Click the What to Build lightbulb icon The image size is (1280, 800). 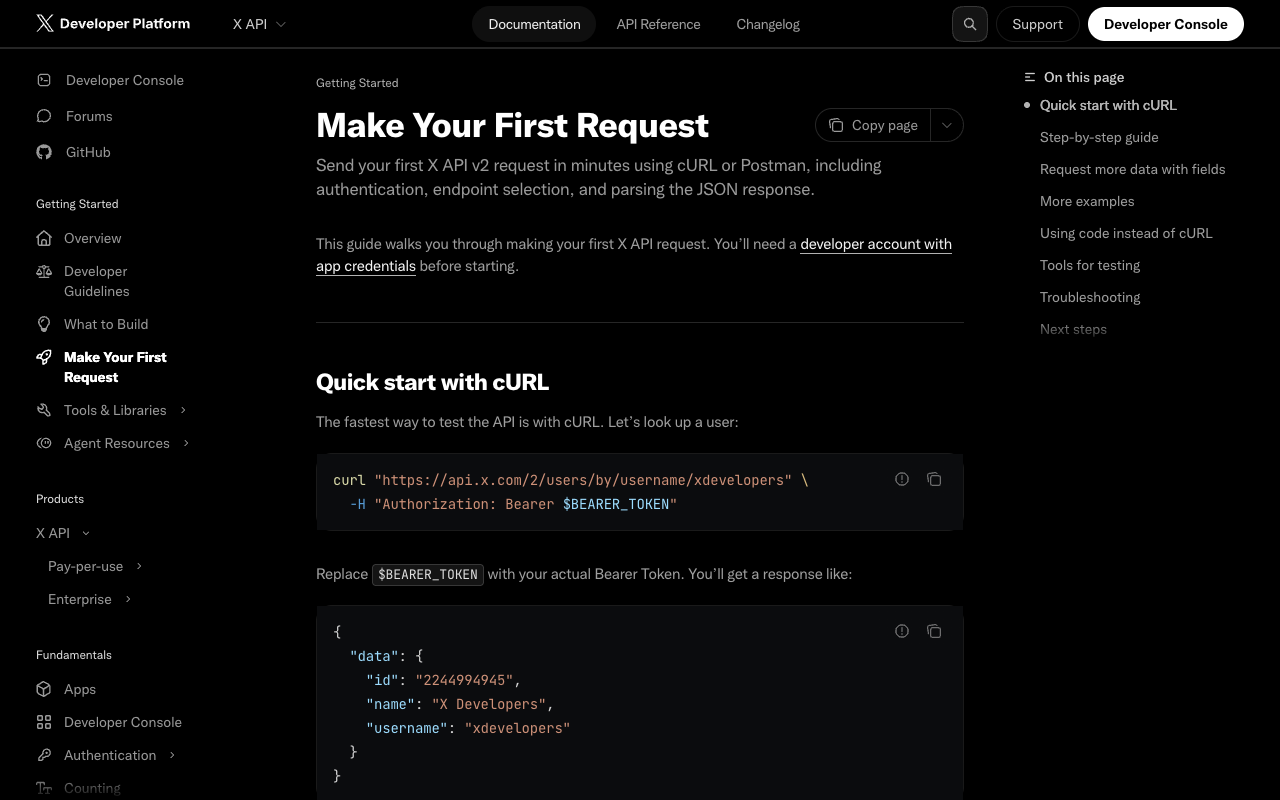point(44,324)
